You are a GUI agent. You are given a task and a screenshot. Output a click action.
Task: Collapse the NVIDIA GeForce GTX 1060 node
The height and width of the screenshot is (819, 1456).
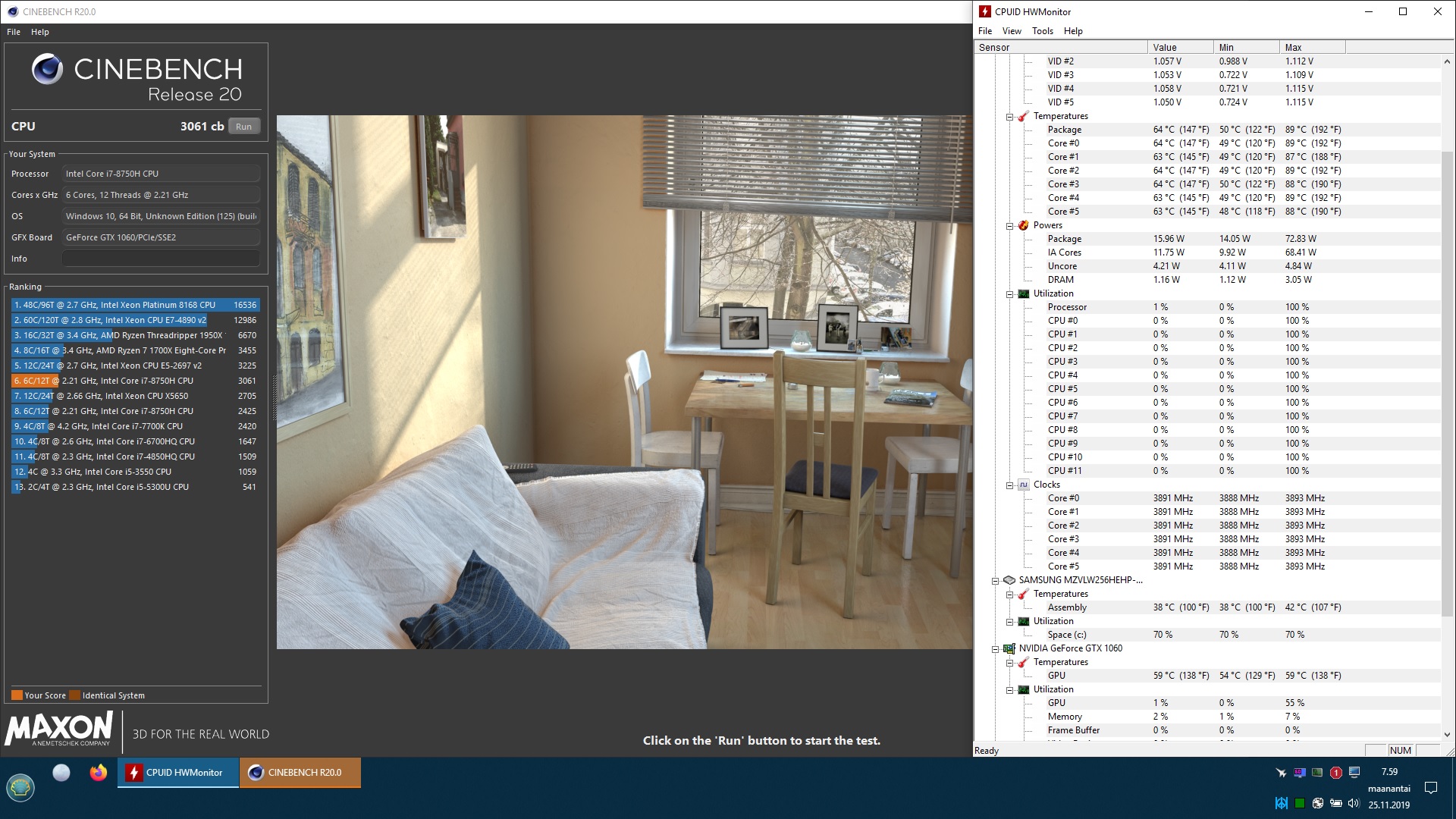point(995,649)
